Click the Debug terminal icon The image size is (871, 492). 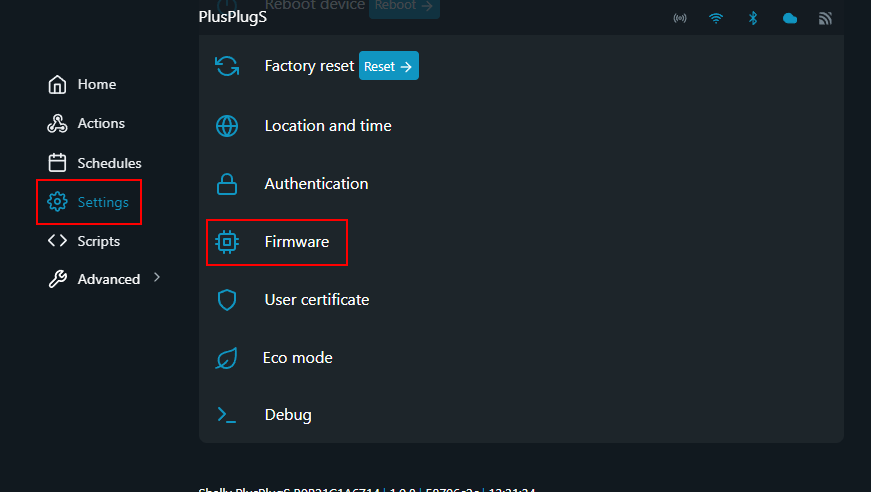point(227,415)
